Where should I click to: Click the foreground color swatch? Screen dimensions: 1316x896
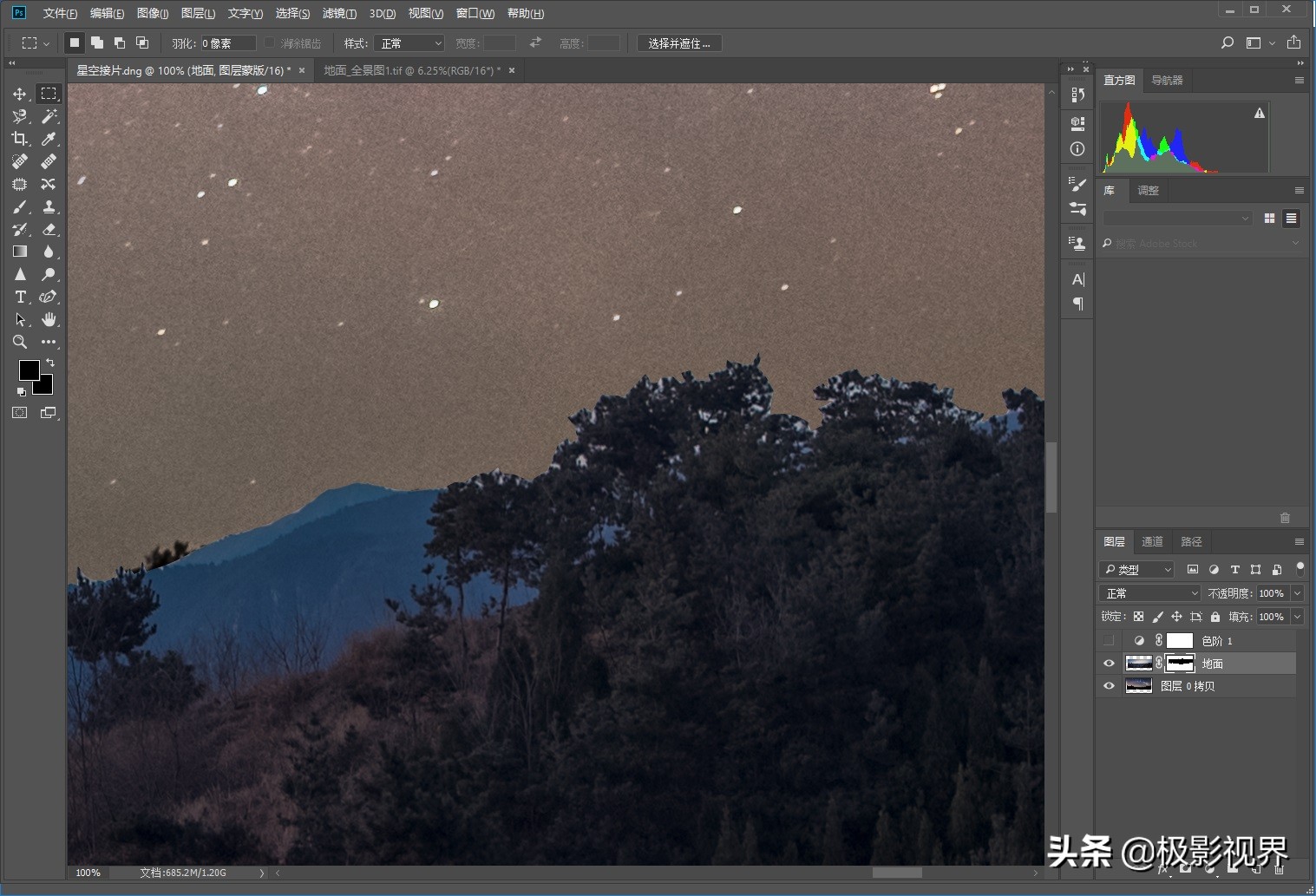pos(28,370)
